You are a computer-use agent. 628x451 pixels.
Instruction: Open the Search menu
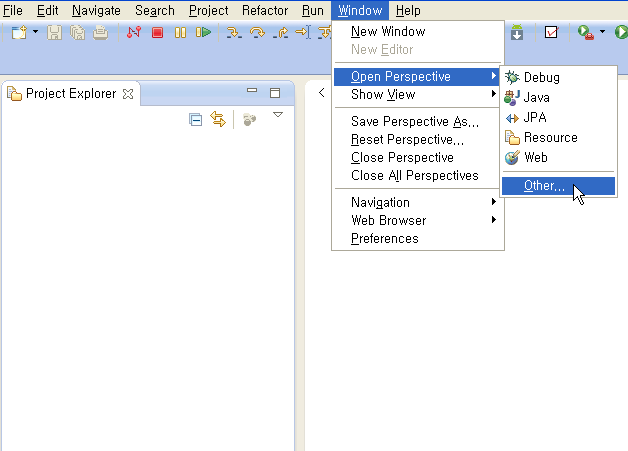point(155,10)
